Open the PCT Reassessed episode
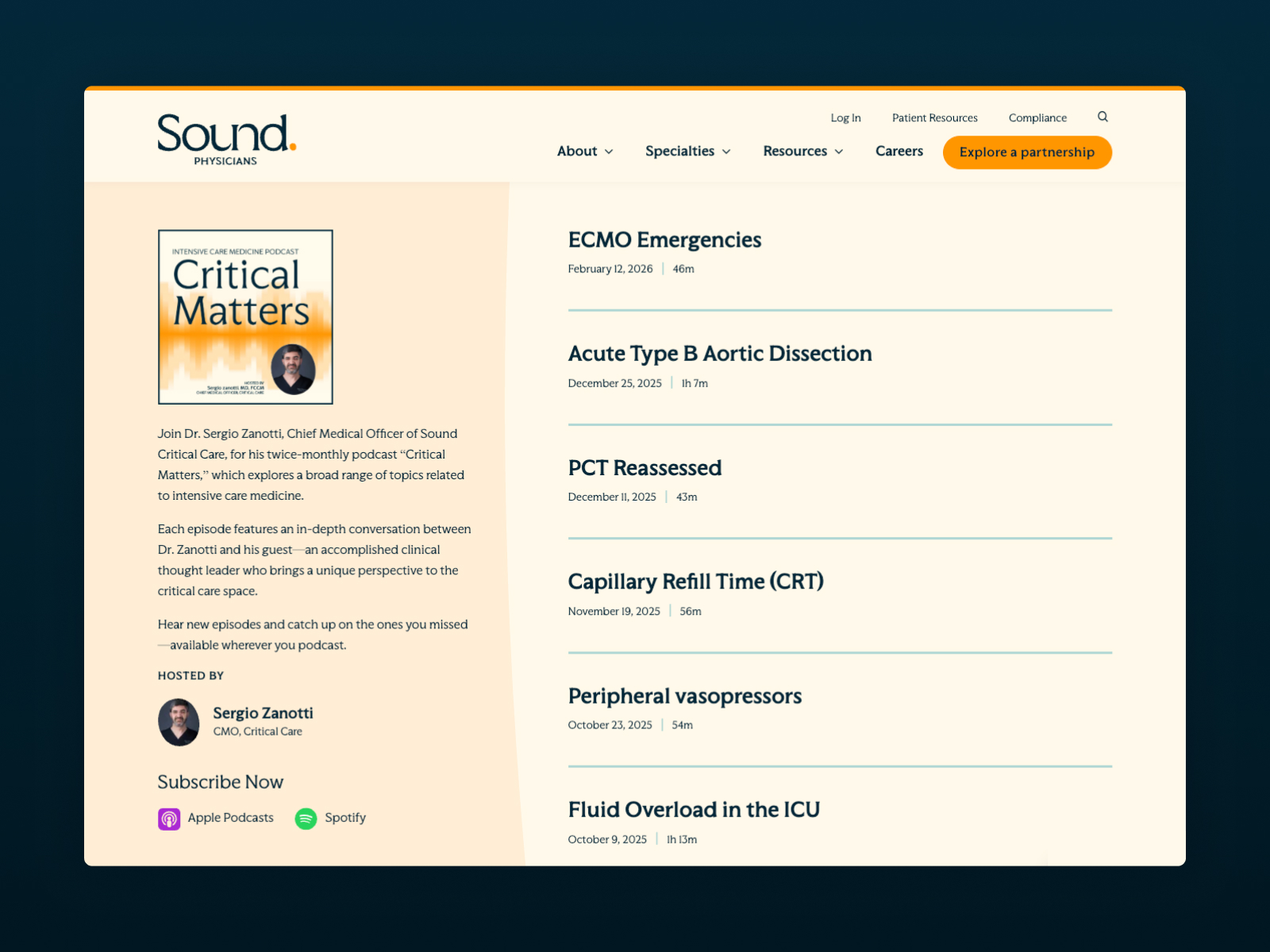Image resolution: width=1270 pixels, height=952 pixels. [x=645, y=468]
